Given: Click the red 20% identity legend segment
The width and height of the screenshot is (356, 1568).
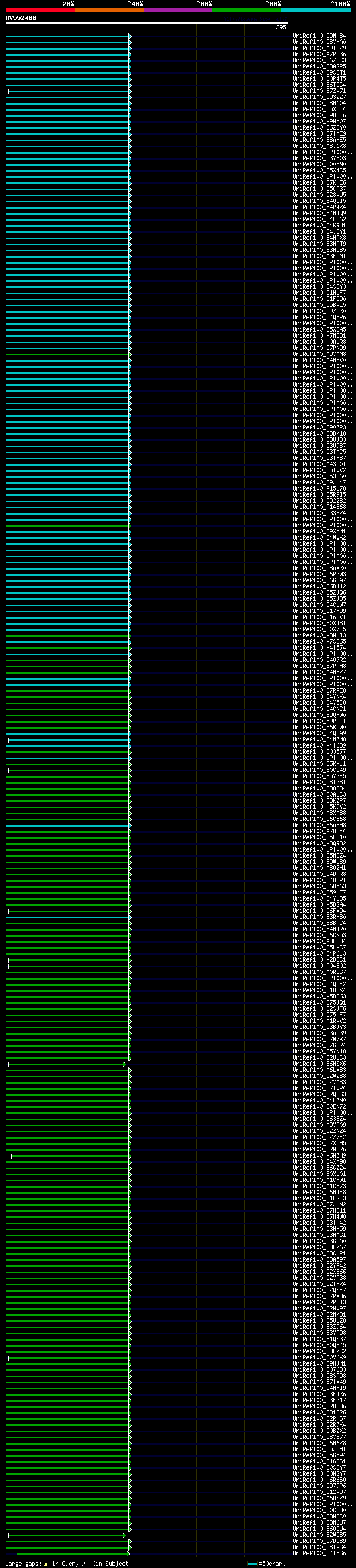Looking at the screenshot, I should (x=40, y=10).
